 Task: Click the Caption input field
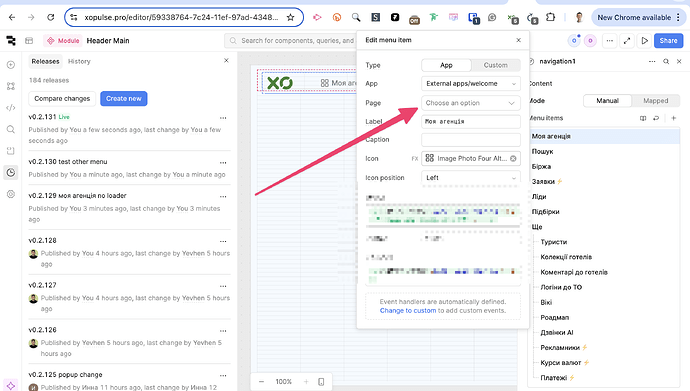pos(470,140)
